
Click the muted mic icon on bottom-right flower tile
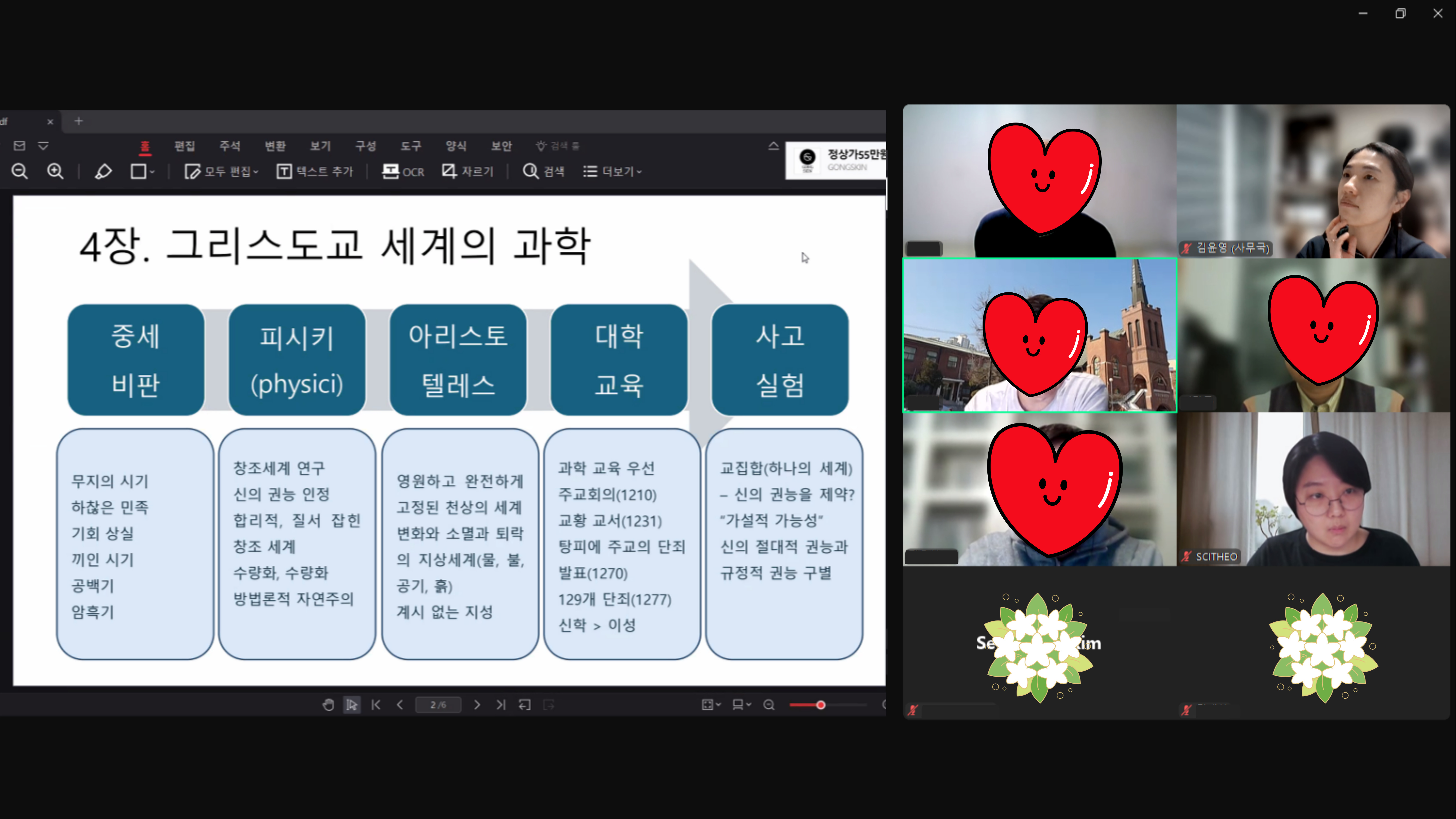click(x=1186, y=711)
